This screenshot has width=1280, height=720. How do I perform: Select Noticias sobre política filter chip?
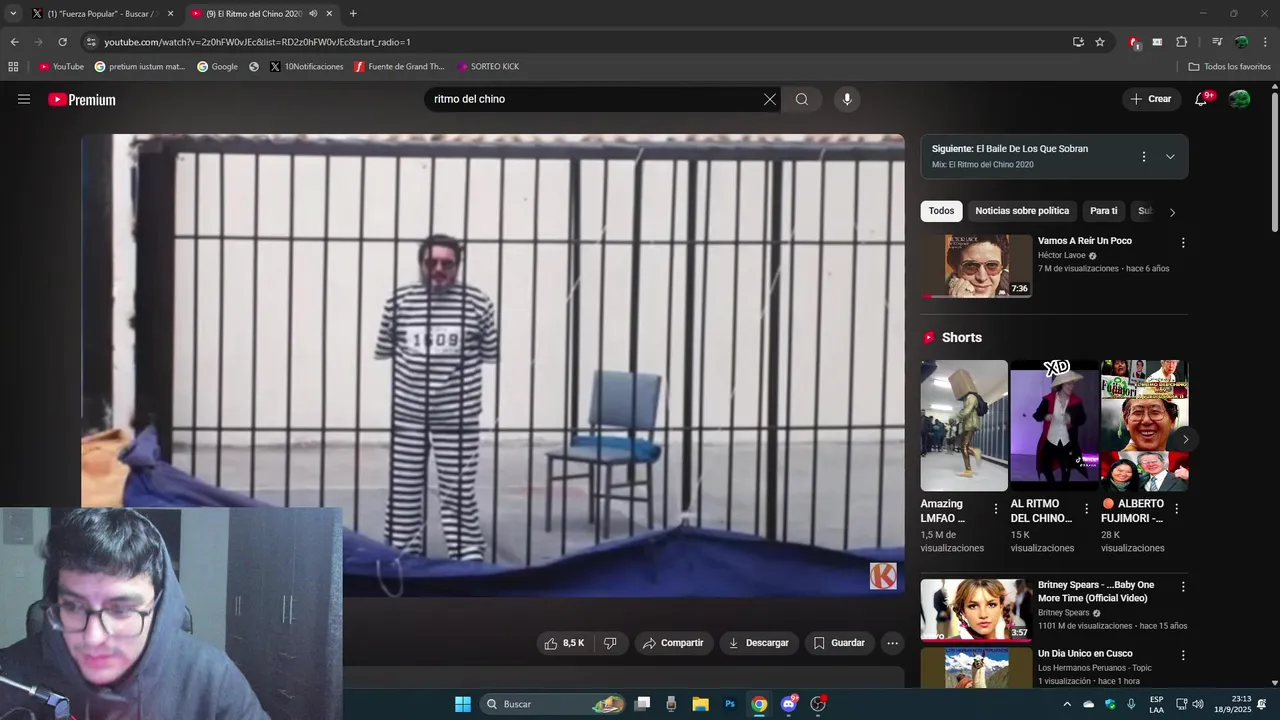pyautogui.click(x=1022, y=211)
